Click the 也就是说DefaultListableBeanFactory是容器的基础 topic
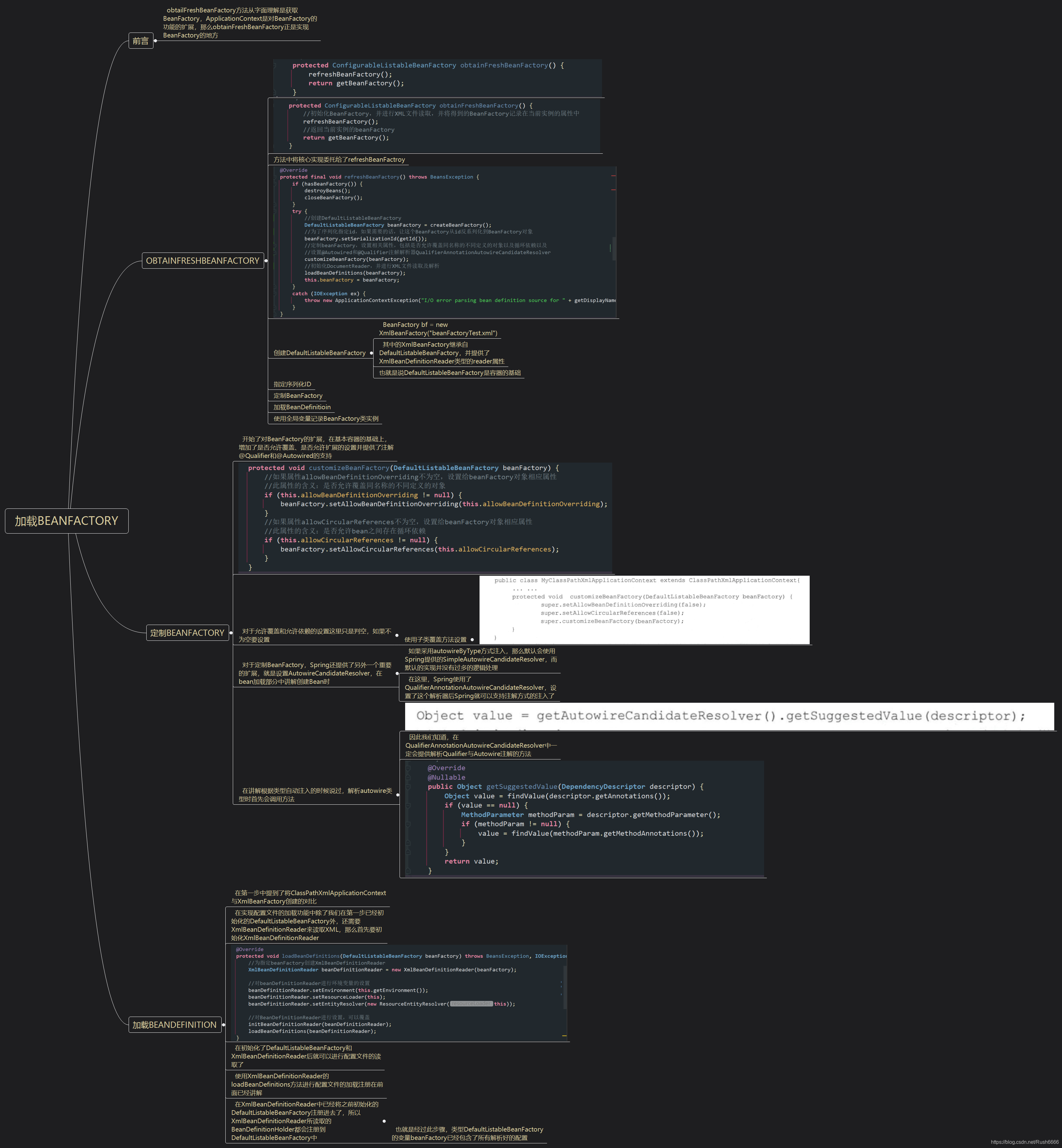The width and height of the screenshot is (1062, 1148). pyautogui.click(x=449, y=373)
